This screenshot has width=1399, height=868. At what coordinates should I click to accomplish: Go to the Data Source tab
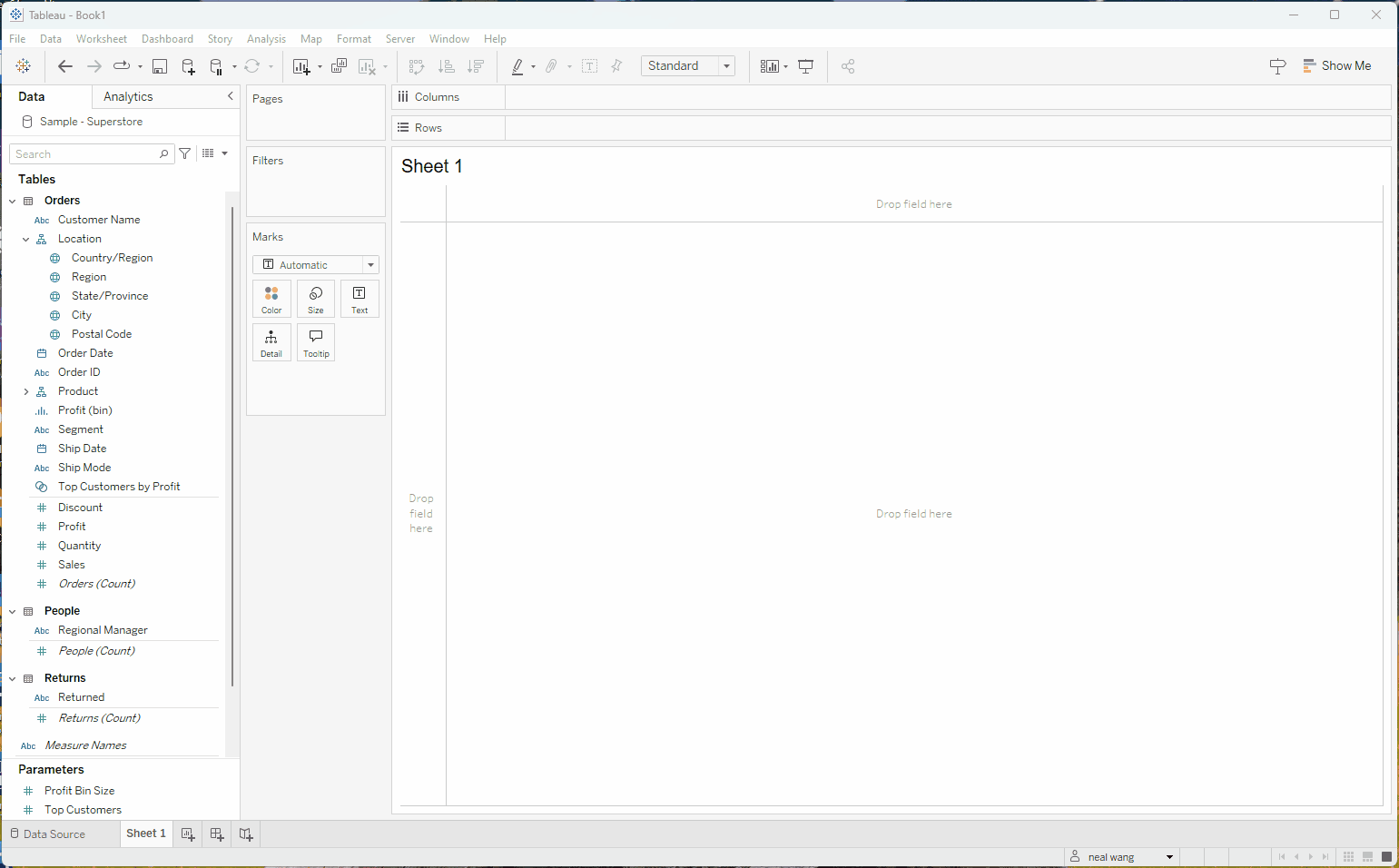48,833
